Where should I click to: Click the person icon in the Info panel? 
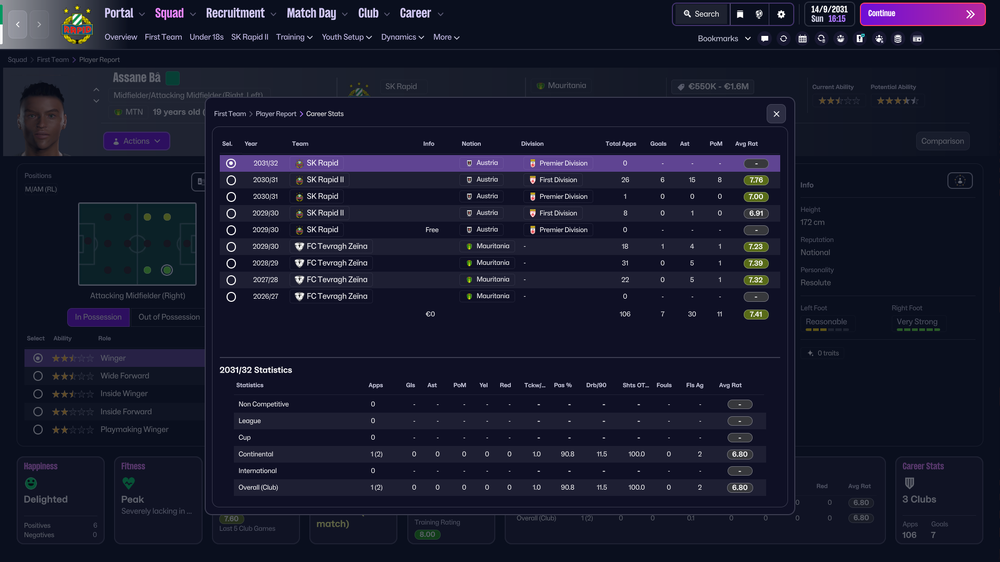(x=960, y=181)
